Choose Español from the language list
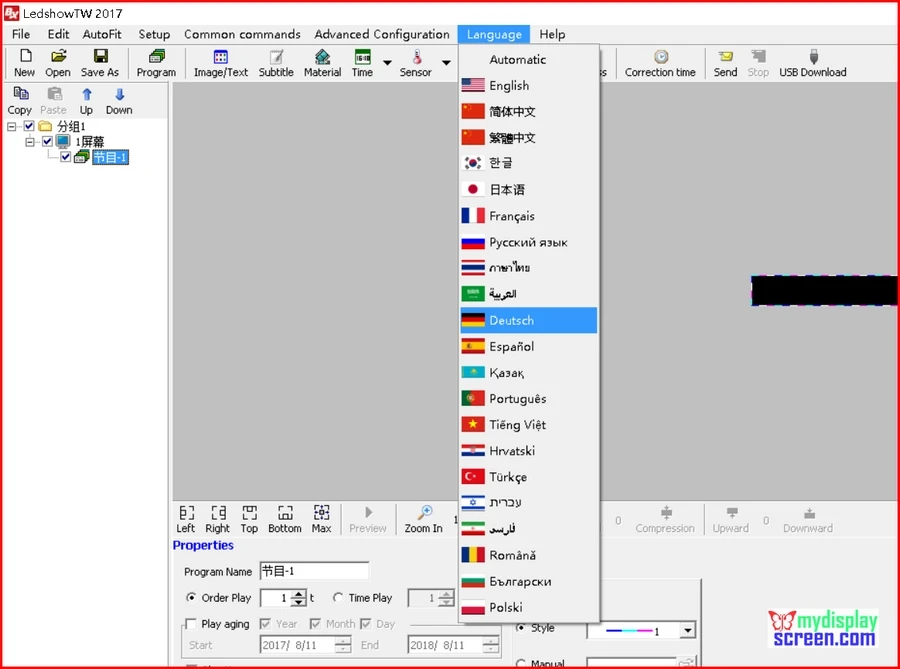Screen dimensions: 900x669 tap(529, 347)
